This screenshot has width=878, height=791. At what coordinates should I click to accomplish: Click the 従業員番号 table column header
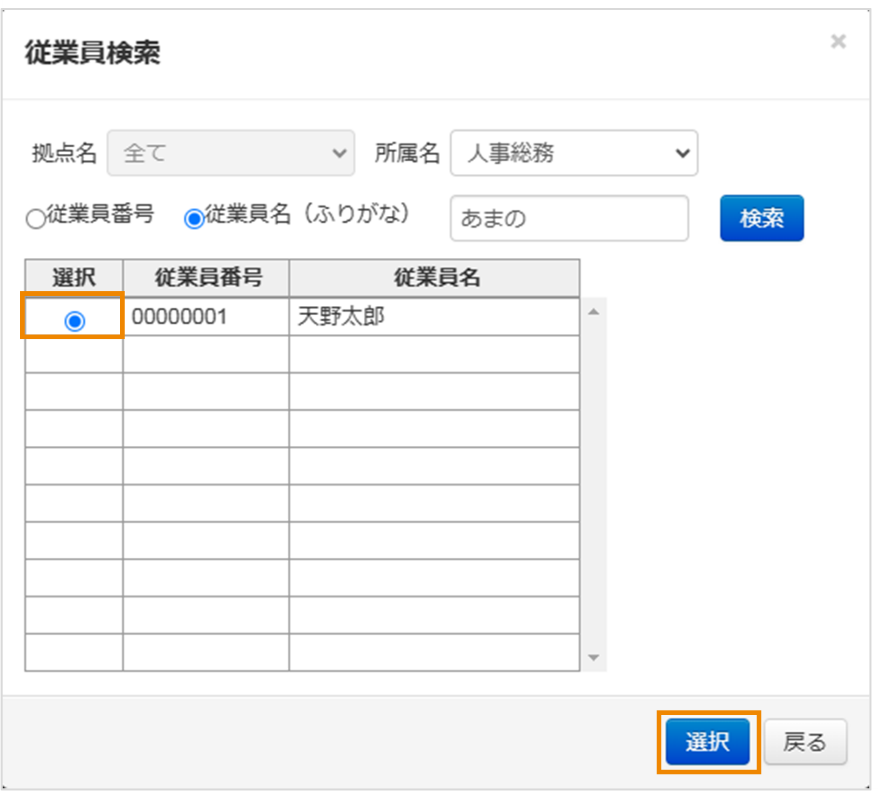click(x=205, y=277)
